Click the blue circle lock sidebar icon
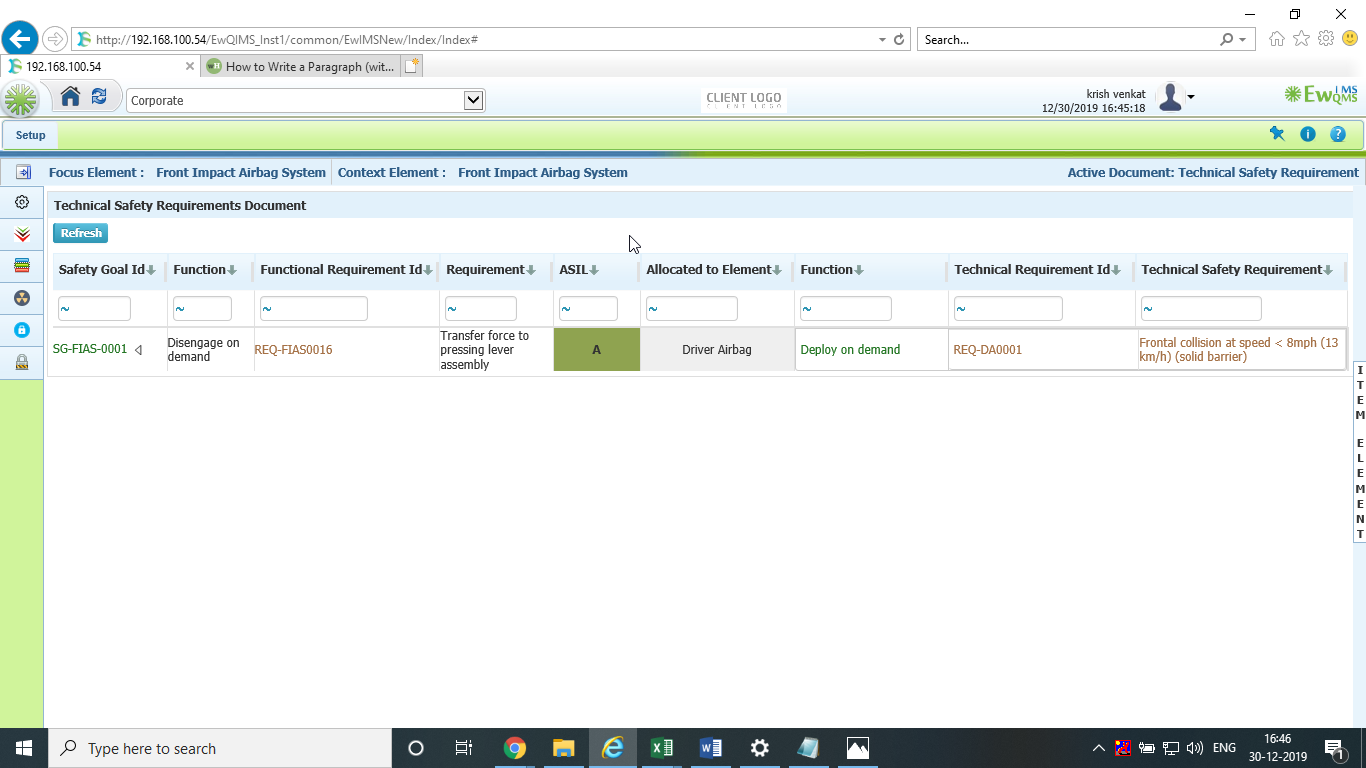The image size is (1366, 768). pyautogui.click(x=22, y=330)
